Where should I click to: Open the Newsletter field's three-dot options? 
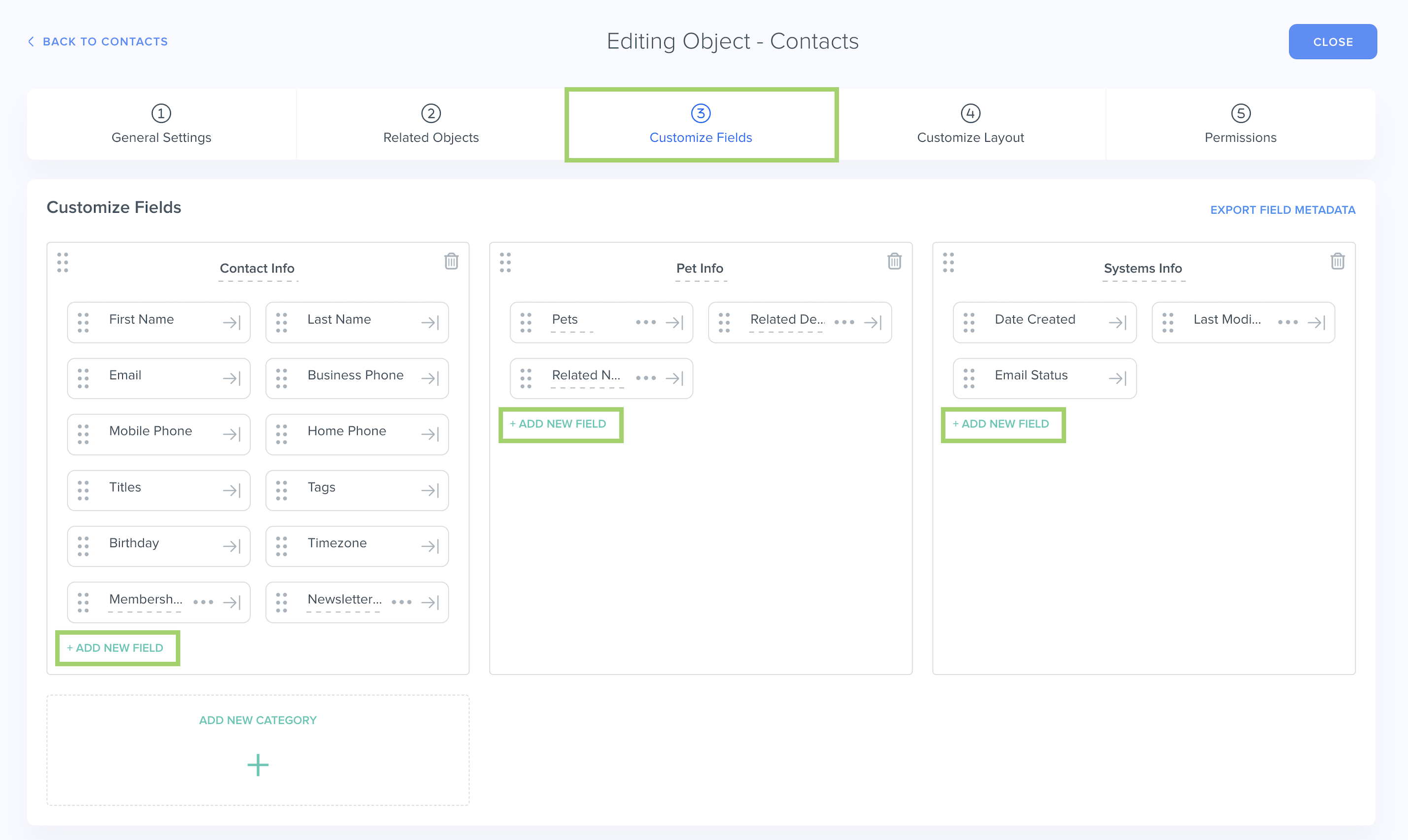[401, 602]
